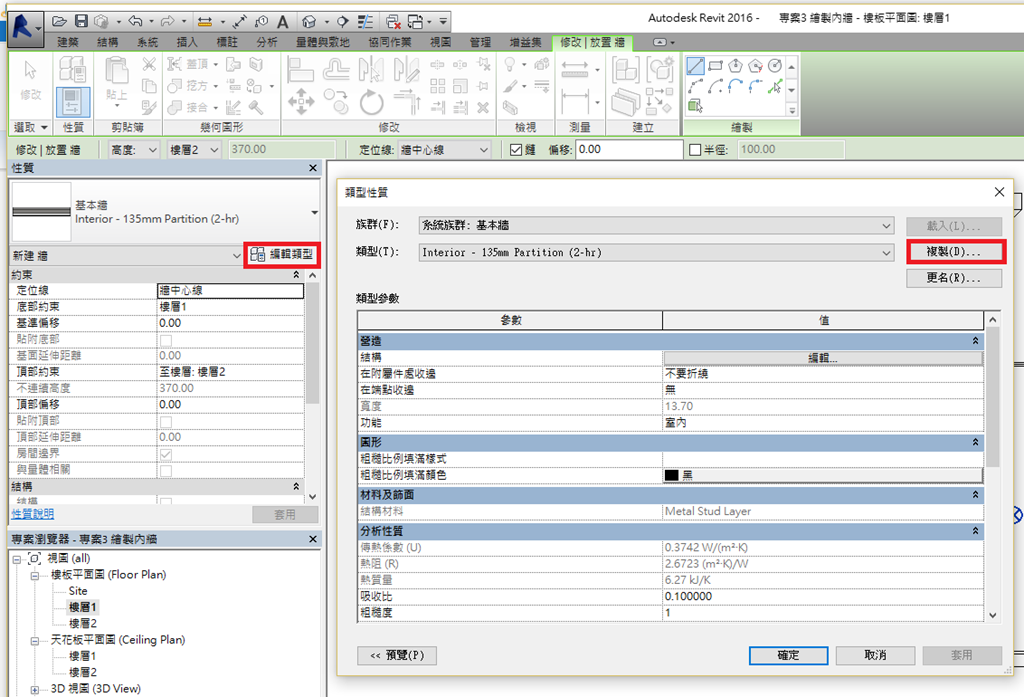The height and width of the screenshot is (697, 1024).
Task: Switch to the 協同作業 ribbon tab
Action: [x=390, y=42]
